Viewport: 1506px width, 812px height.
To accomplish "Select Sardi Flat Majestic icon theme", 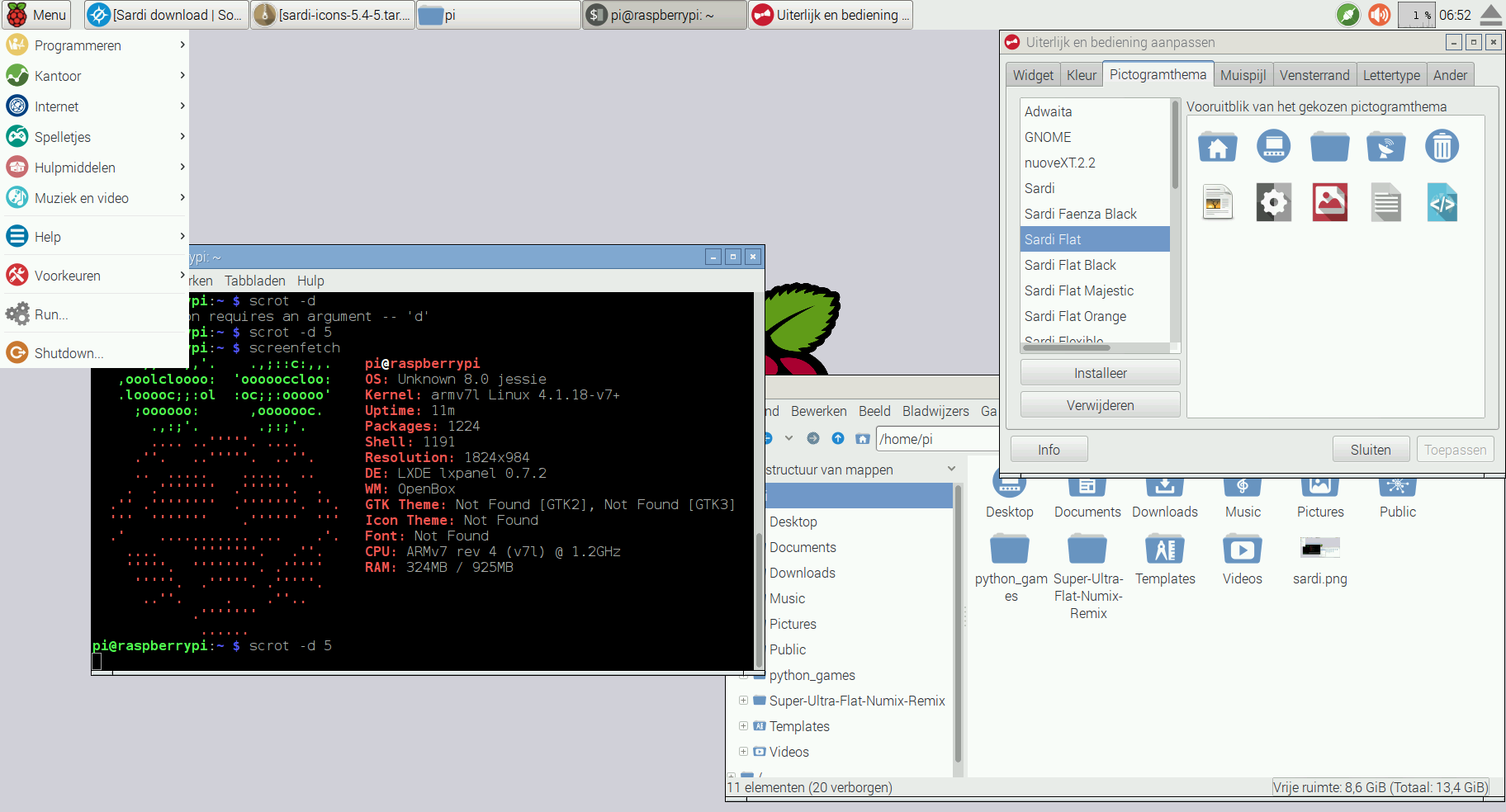I will (1096, 290).
